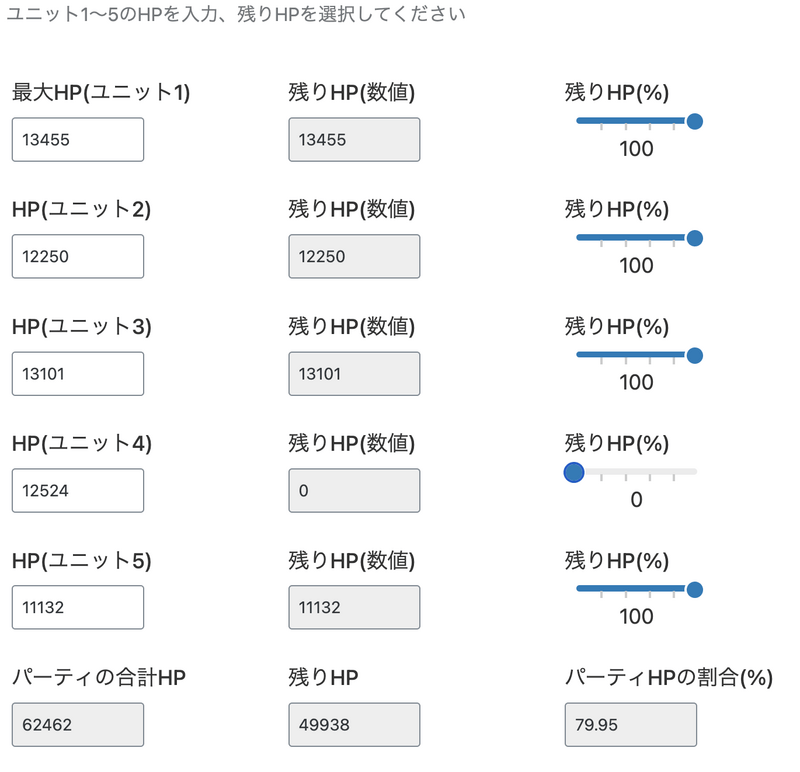Click unit 5 残りHP(%) slider handle
800x772 pixels.
tap(695, 589)
